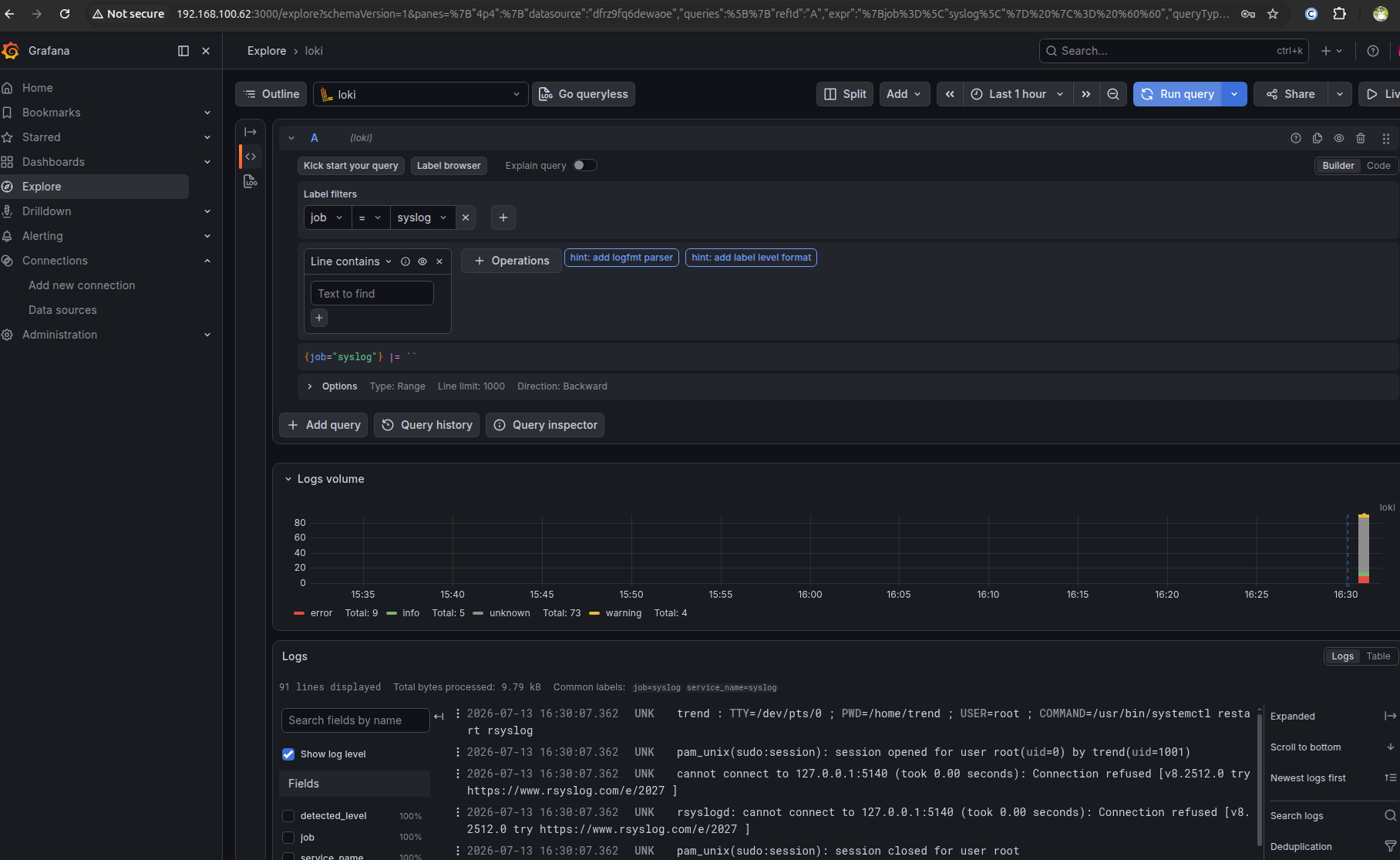The width and height of the screenshot is (1400, 860).
Task: Open Dashboards in sidebar
Action: pos(53,162)
